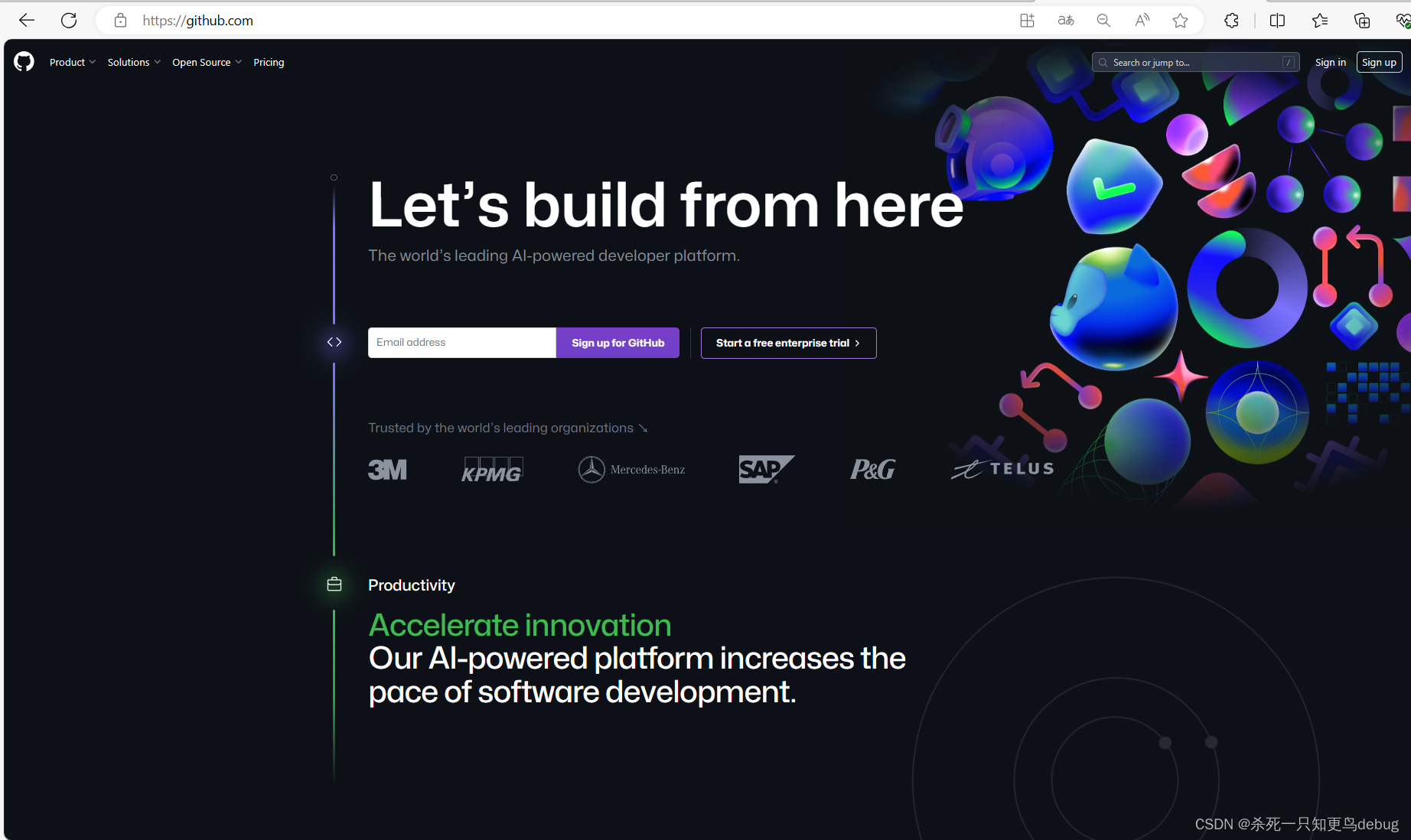Click the Sign up button in header

(x=1379, y=63)
